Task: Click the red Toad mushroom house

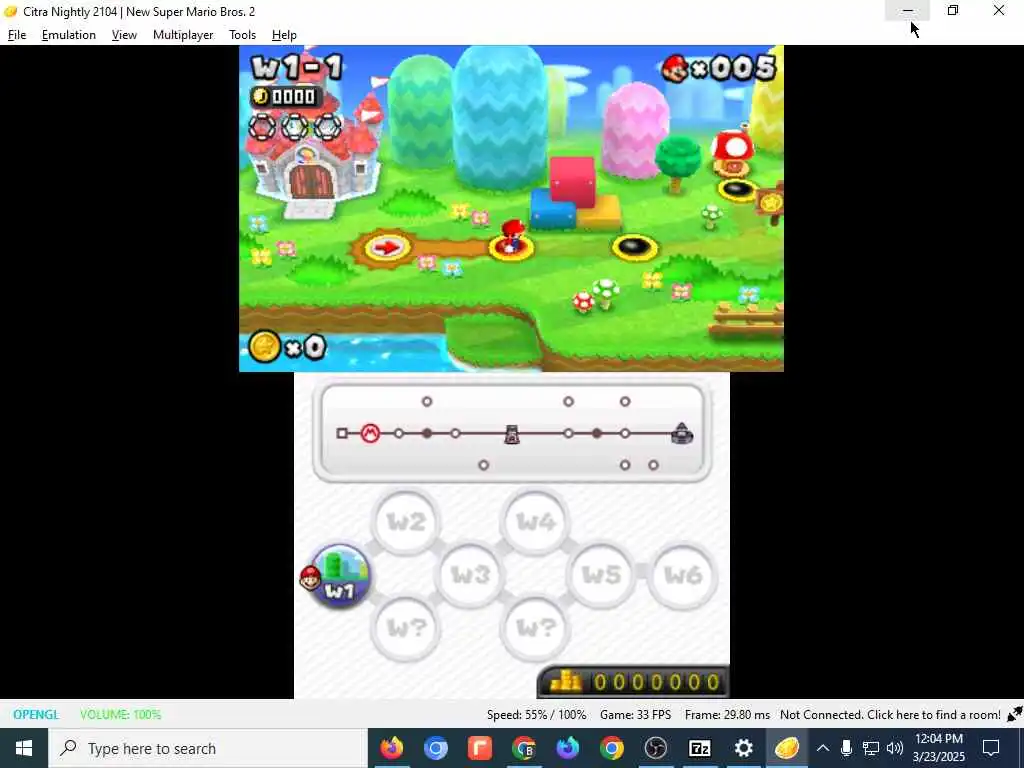Action: coord(731,152)
